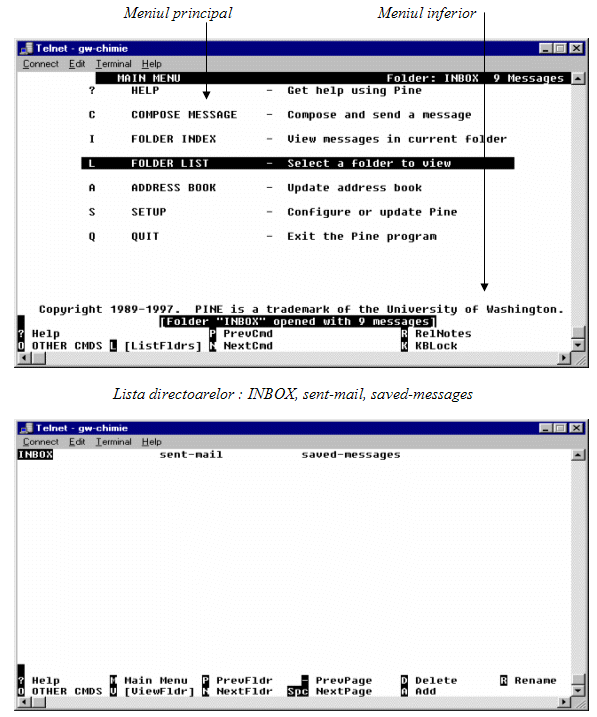
Task: Click scroll right arrow in upper window
Action: [x=565, y=358]
